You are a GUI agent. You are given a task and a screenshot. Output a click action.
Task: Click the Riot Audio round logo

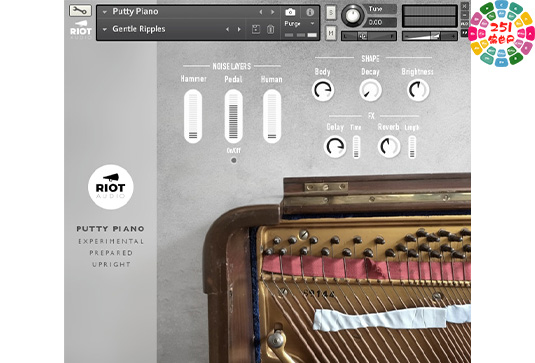coord(111,187)
